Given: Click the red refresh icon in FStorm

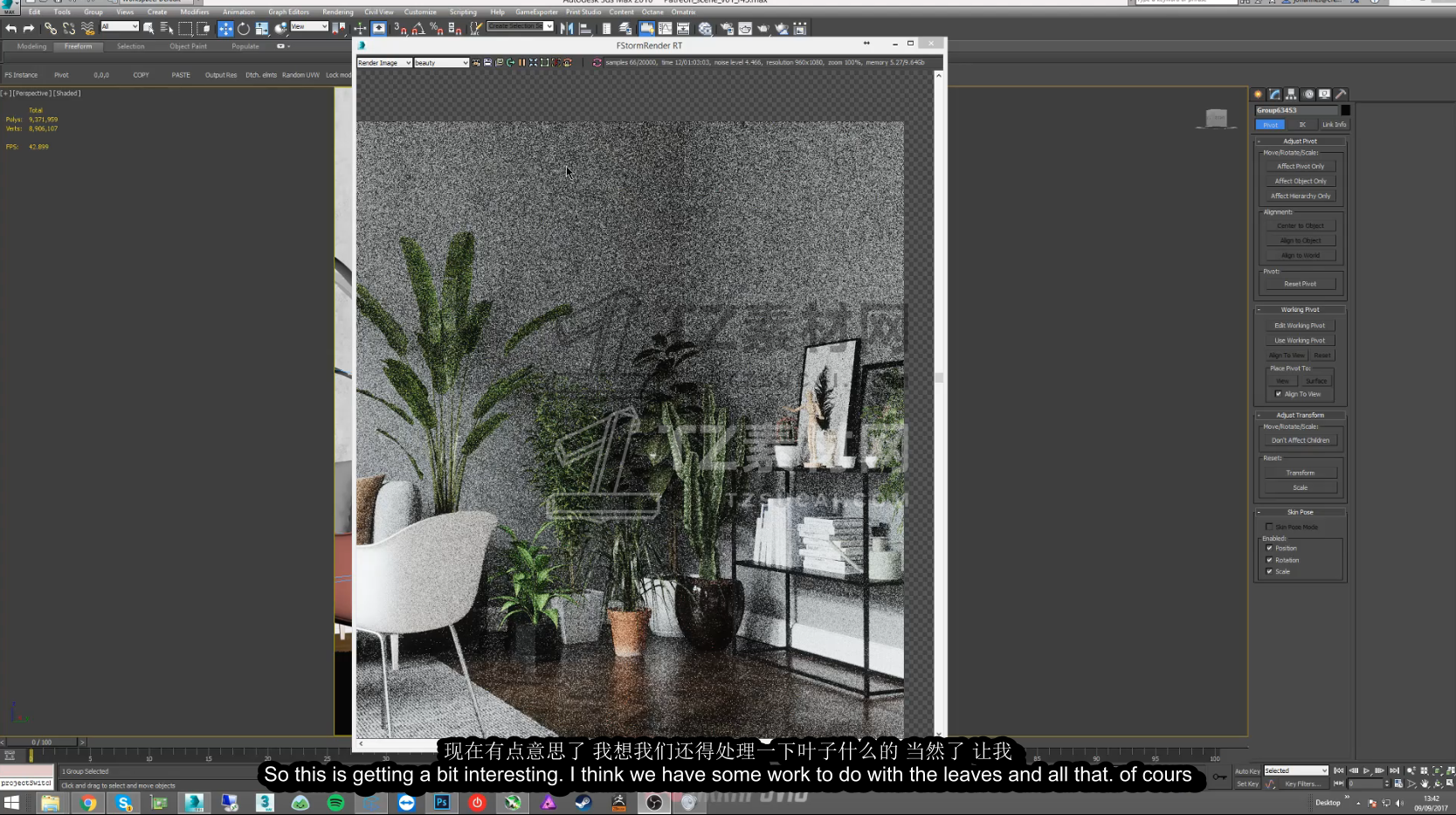Looking at the screenshot, I should pyautogui.click(x=597, y=63).
